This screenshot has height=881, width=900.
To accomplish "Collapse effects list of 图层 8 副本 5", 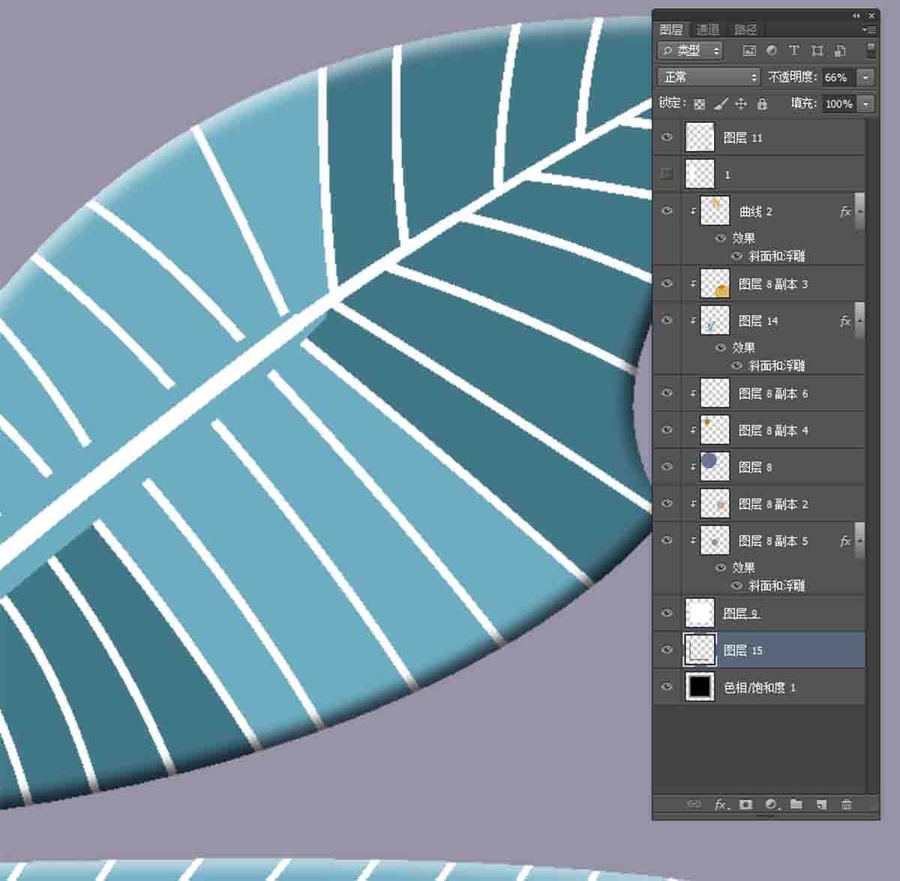I will (x=859, y=540).
